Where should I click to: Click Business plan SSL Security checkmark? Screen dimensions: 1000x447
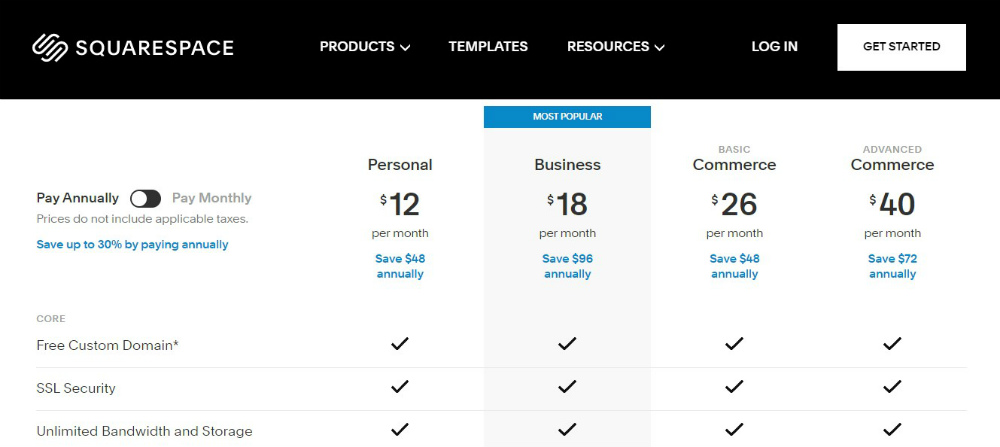pyautogui.click(x=567, y=388)
